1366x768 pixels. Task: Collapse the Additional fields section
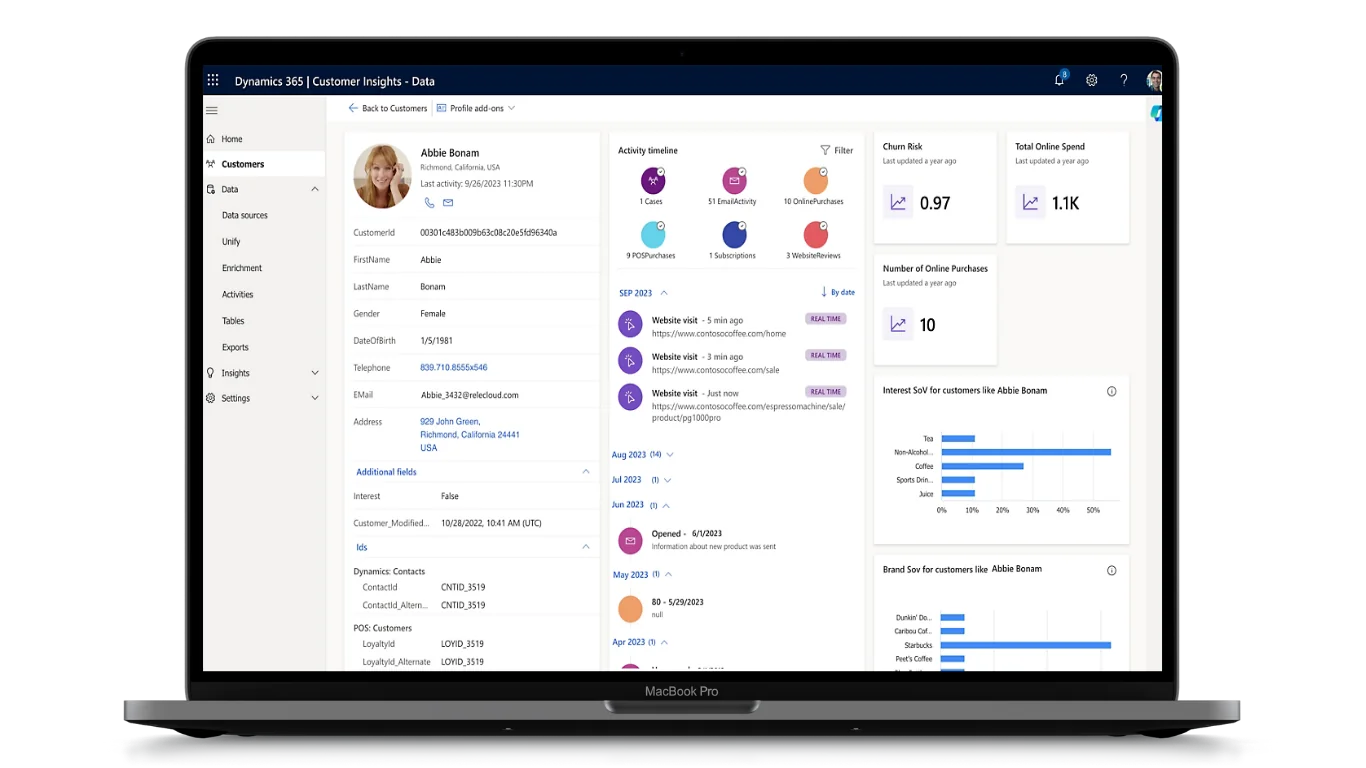(586, 471)
